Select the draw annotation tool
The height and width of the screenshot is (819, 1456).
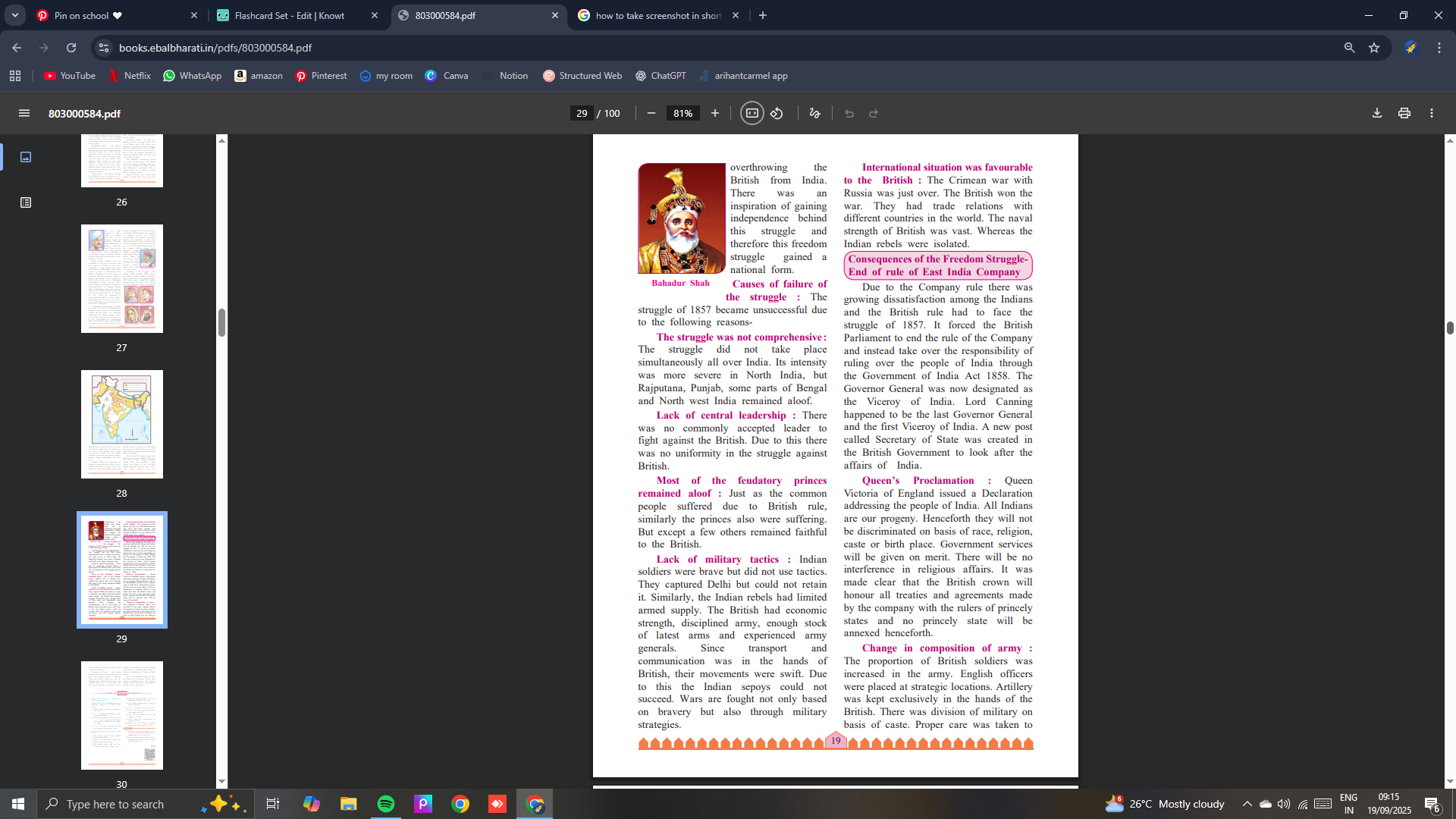coord(814,113)
